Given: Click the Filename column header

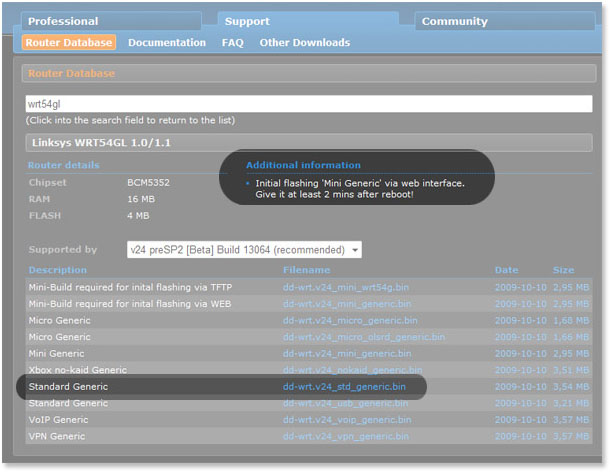Looking at the screenshot, I should coord(306,270).
